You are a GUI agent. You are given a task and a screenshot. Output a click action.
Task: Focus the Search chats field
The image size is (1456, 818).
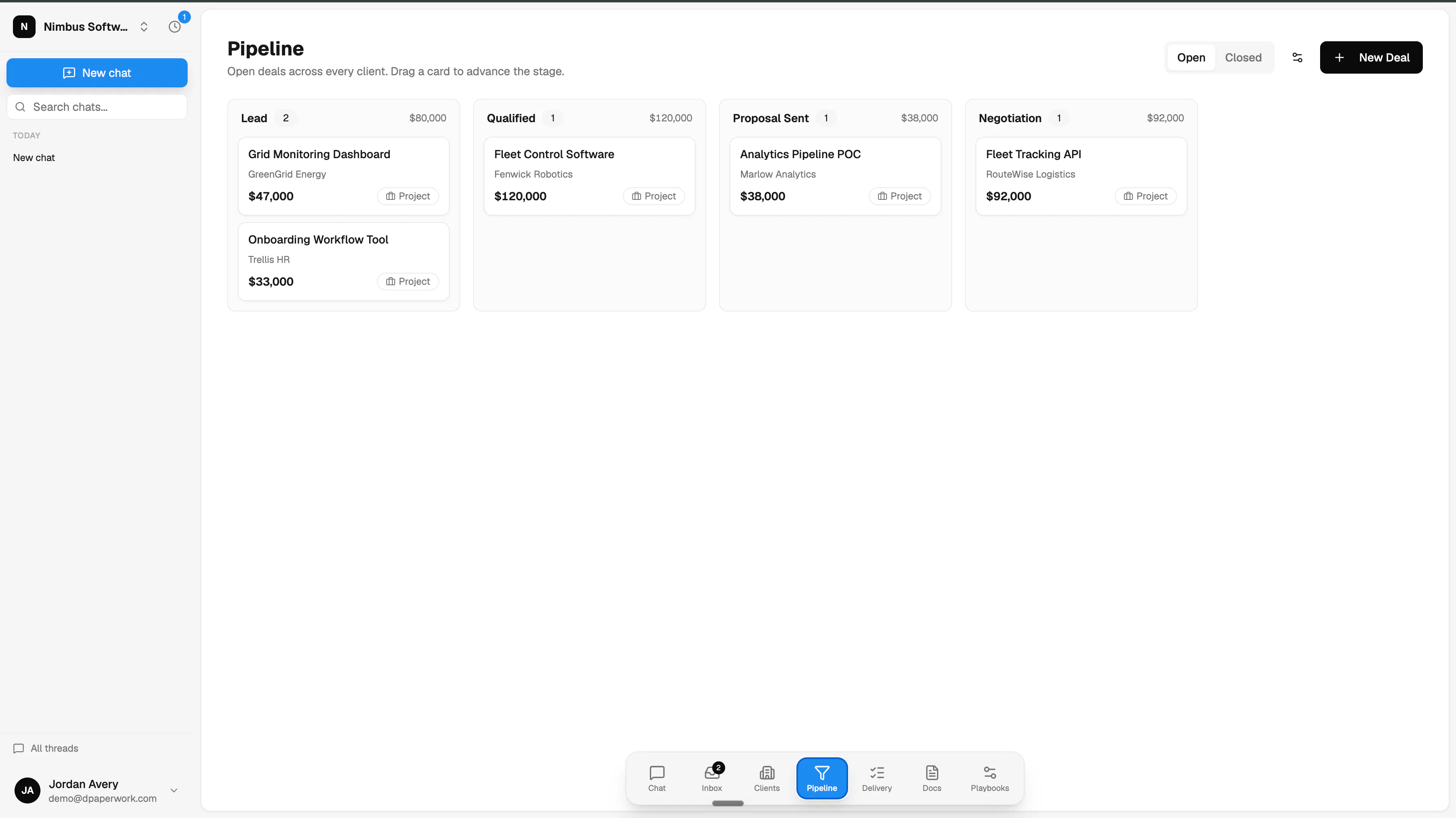[x=97, y=107]
